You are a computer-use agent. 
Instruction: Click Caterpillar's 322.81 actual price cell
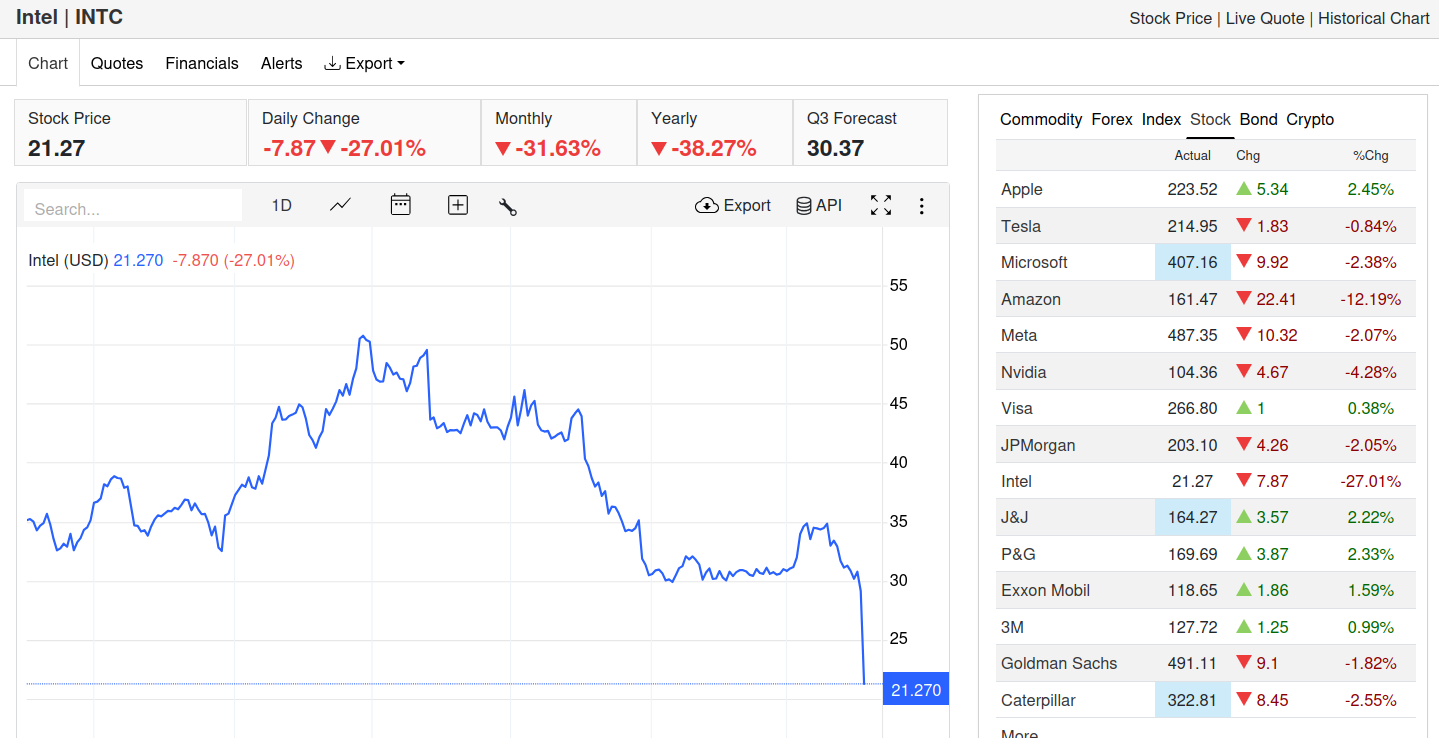(x=1192, y=700)
